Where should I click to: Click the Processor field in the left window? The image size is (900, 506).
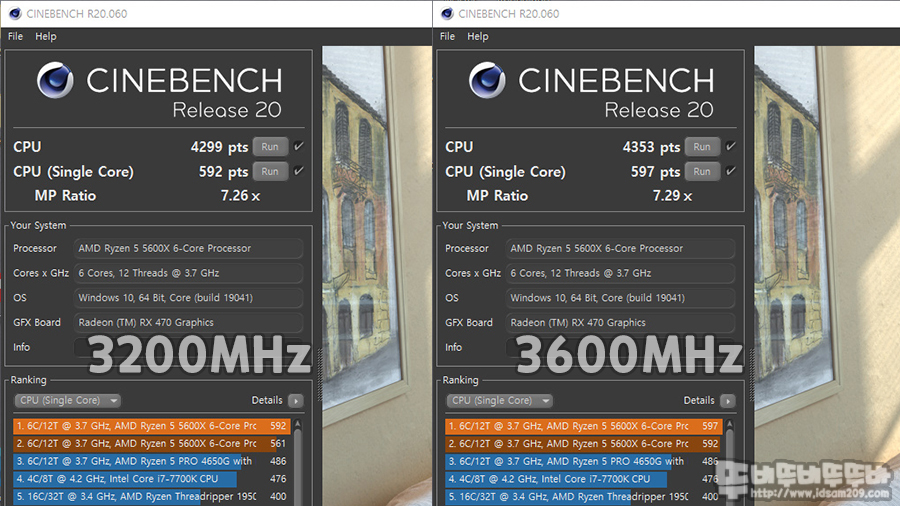(188, 248)
